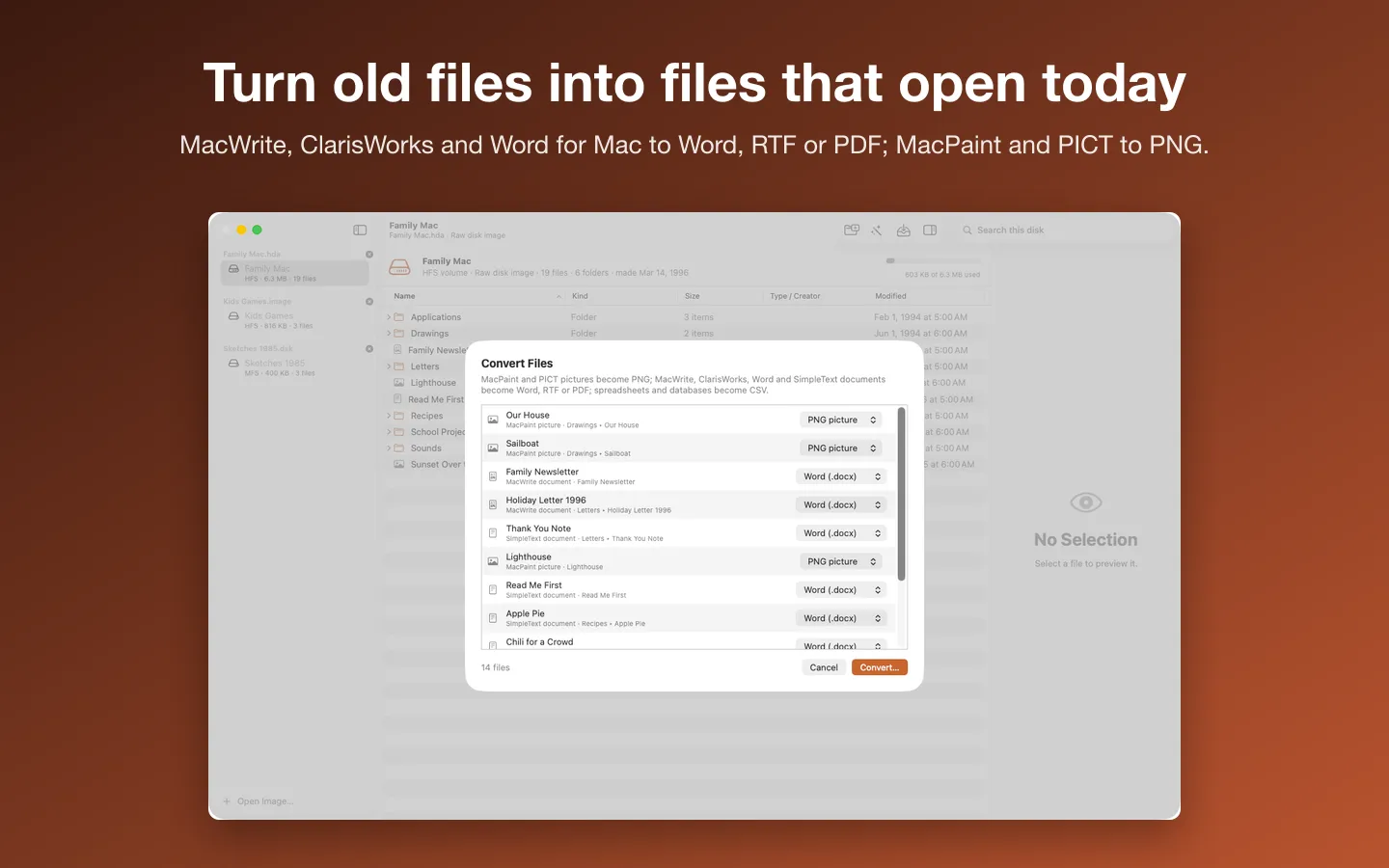Click the Read Me First document icon in the convert list

point(493,590)
